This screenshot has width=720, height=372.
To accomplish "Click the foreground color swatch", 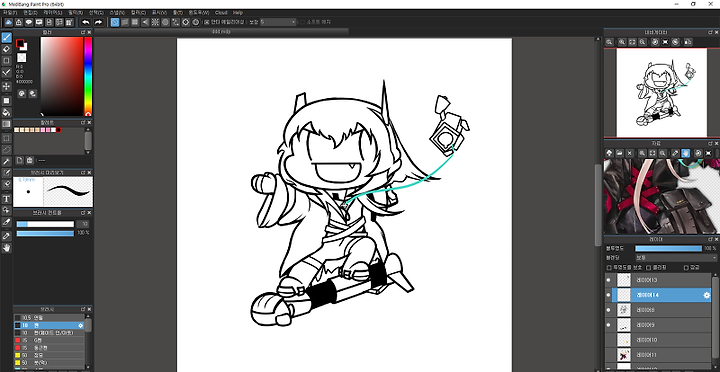I will (x=20, y=43).
